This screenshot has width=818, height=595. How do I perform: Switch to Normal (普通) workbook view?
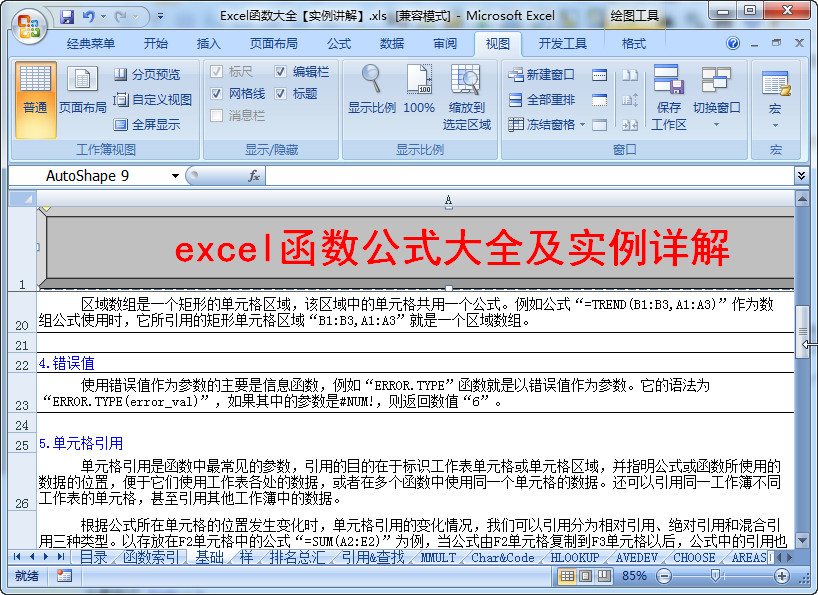click(35, 100)
